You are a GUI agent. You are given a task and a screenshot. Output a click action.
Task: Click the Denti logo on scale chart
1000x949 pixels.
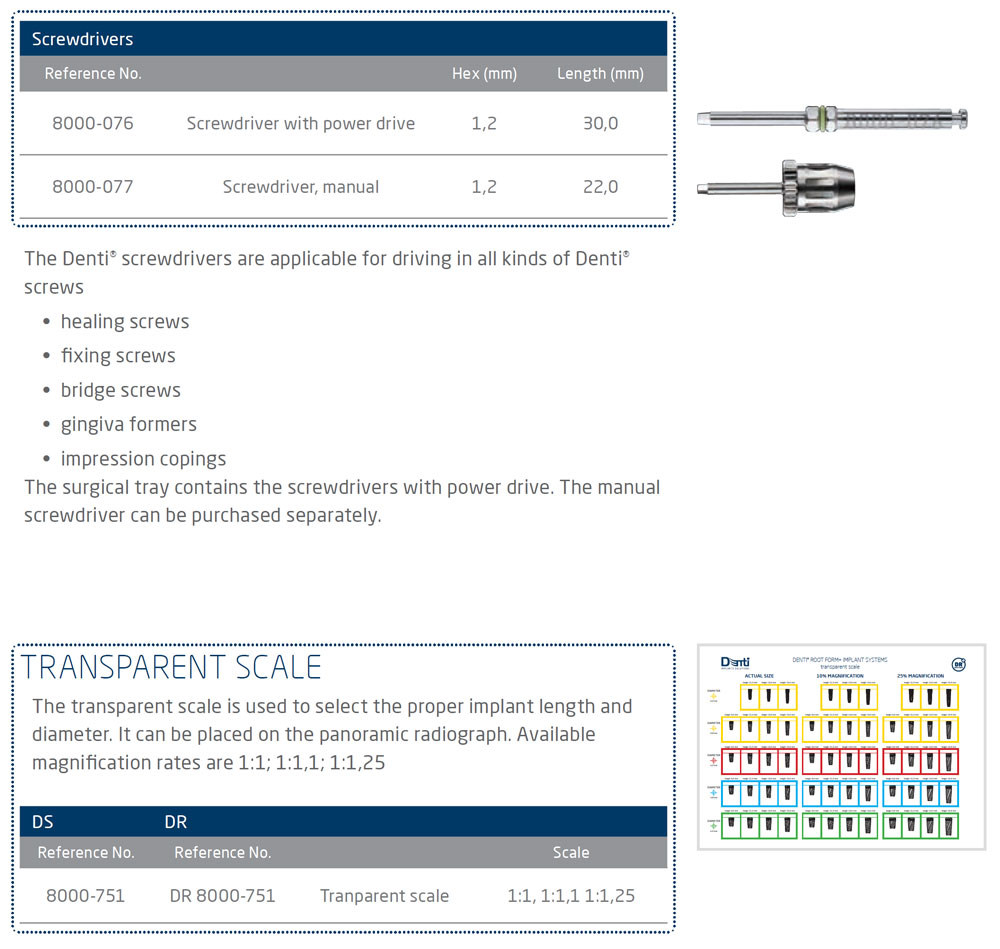tap(735, 662)
